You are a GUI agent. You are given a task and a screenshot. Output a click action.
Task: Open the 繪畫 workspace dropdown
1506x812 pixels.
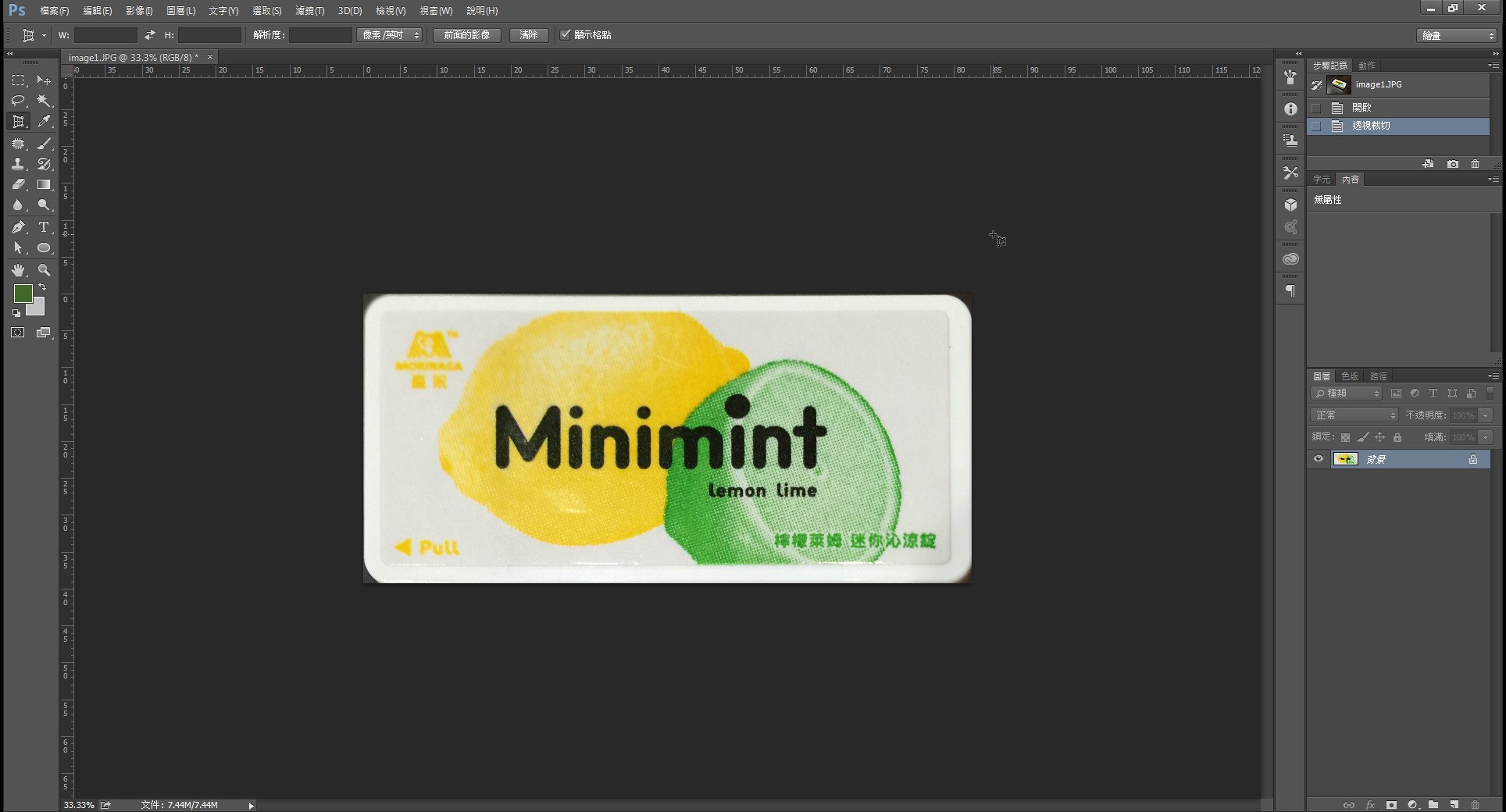(x=1456, y=36)
